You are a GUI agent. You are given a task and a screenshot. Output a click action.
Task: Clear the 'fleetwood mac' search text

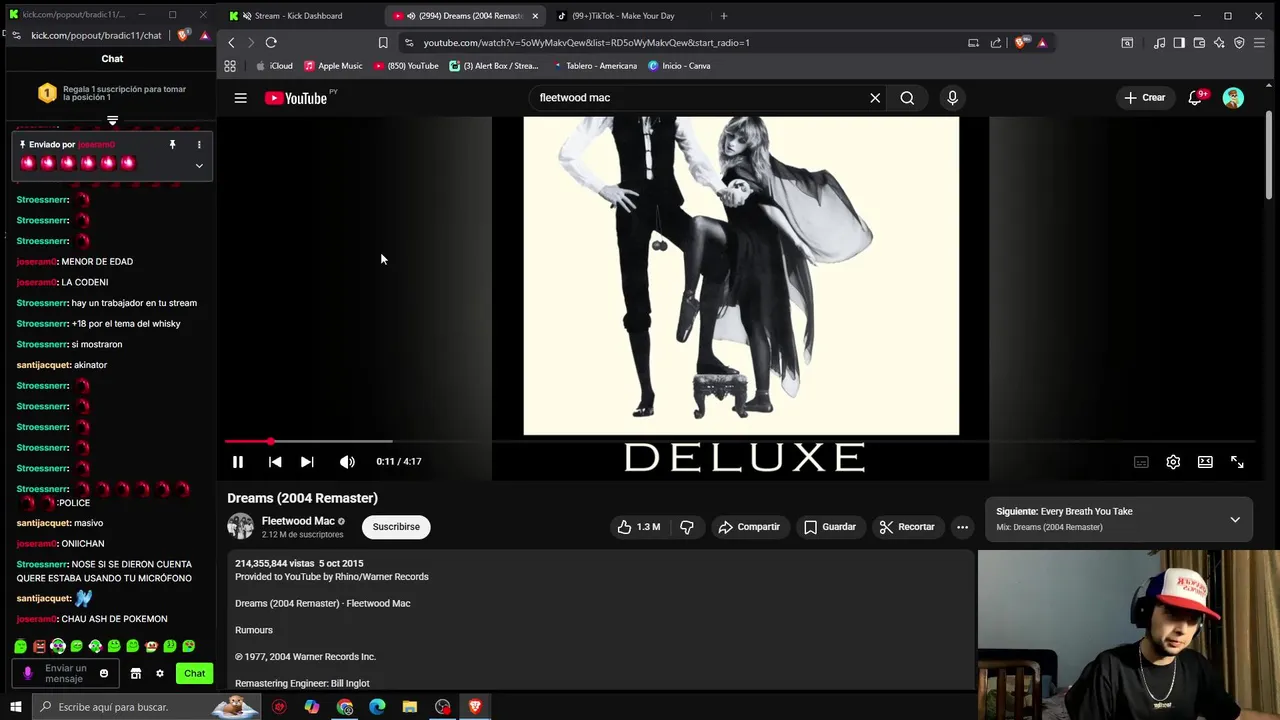(875, 98)
